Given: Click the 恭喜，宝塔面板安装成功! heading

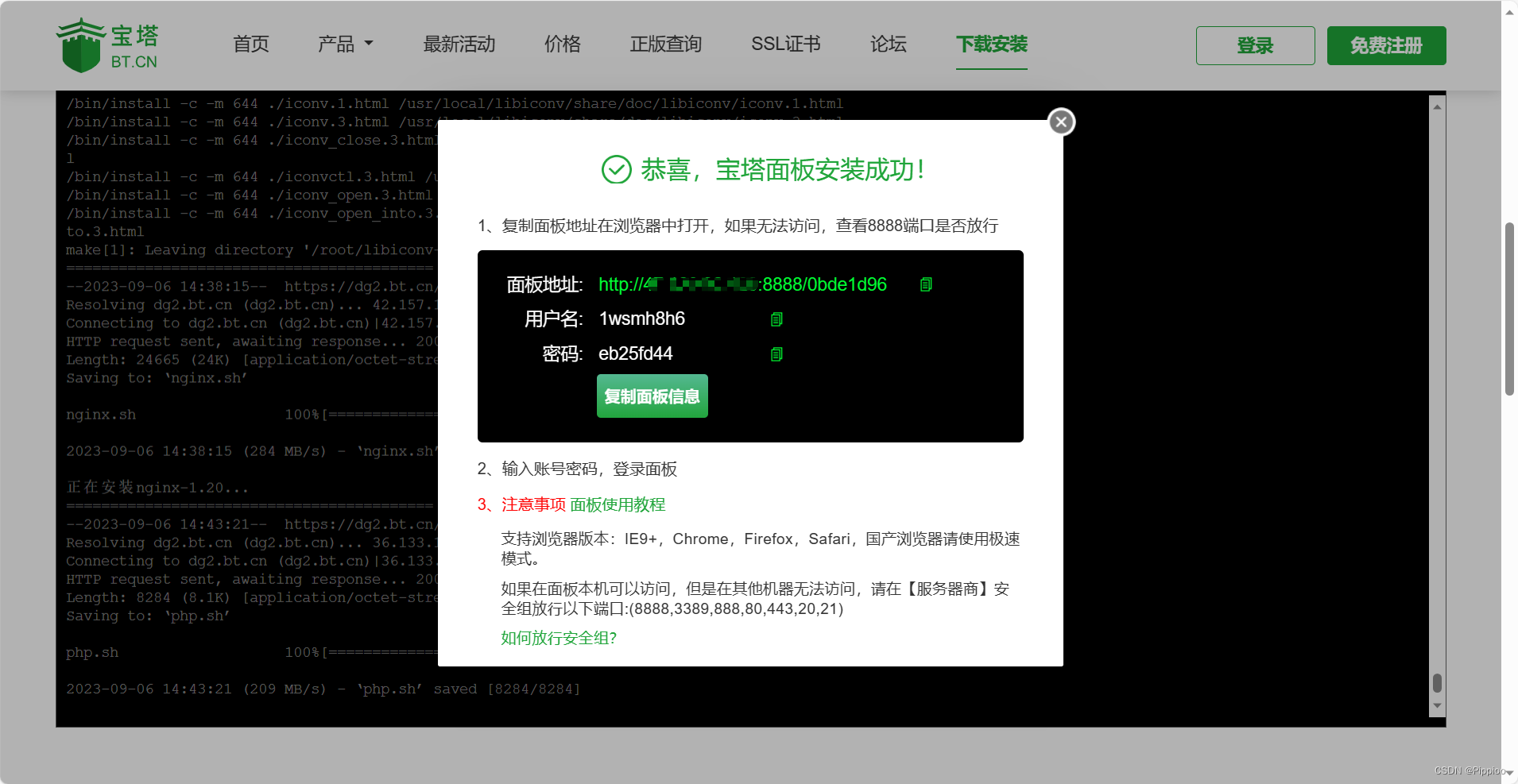Looking at the screenshot, I should 782,169.
